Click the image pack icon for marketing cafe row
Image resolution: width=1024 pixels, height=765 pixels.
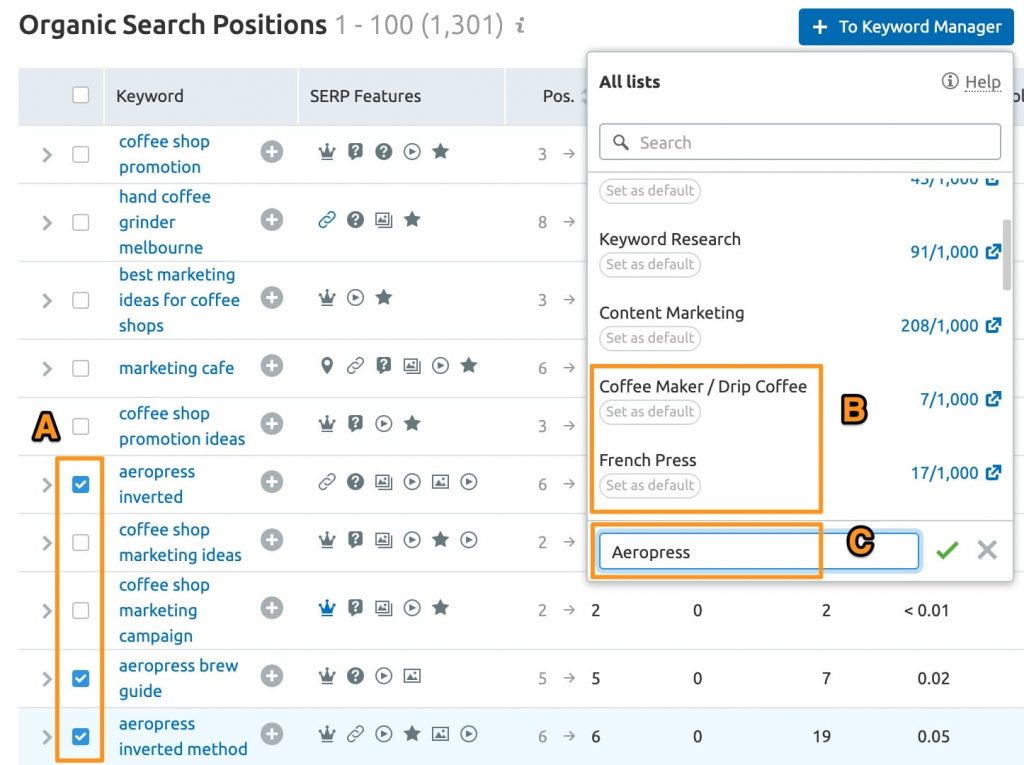(412, 366)
